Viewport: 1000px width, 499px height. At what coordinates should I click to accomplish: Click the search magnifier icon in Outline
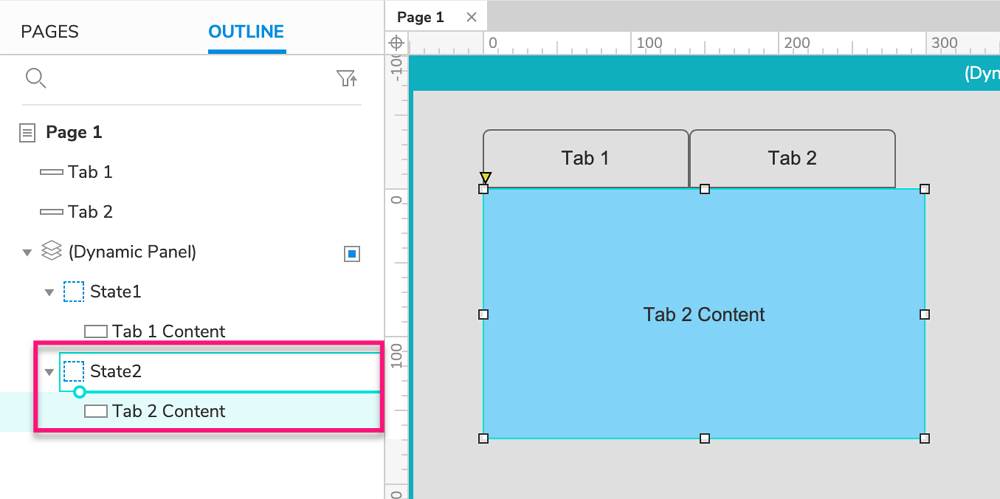coord(36,79)
